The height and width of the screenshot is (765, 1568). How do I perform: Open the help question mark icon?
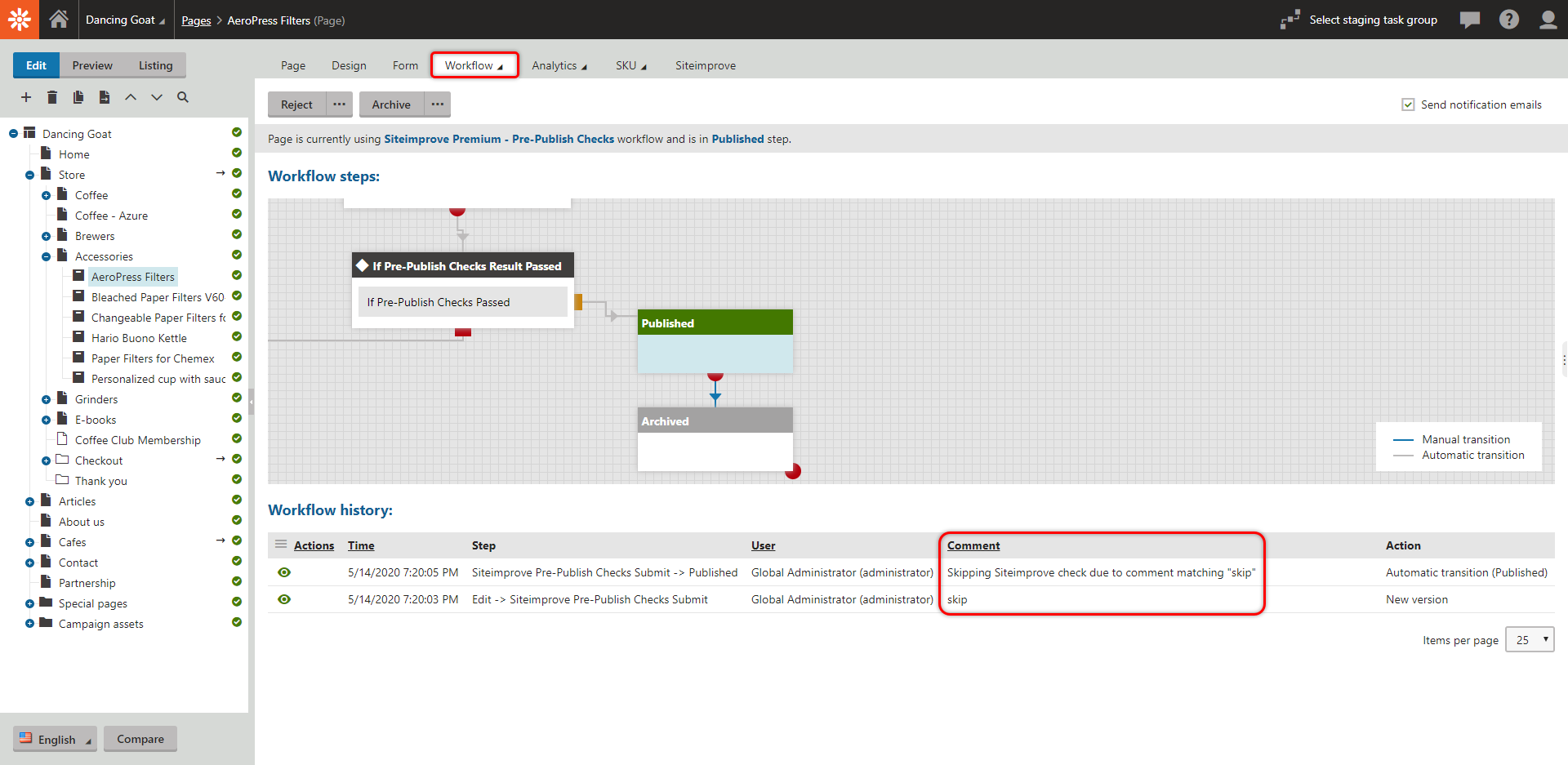[1509, 20]
